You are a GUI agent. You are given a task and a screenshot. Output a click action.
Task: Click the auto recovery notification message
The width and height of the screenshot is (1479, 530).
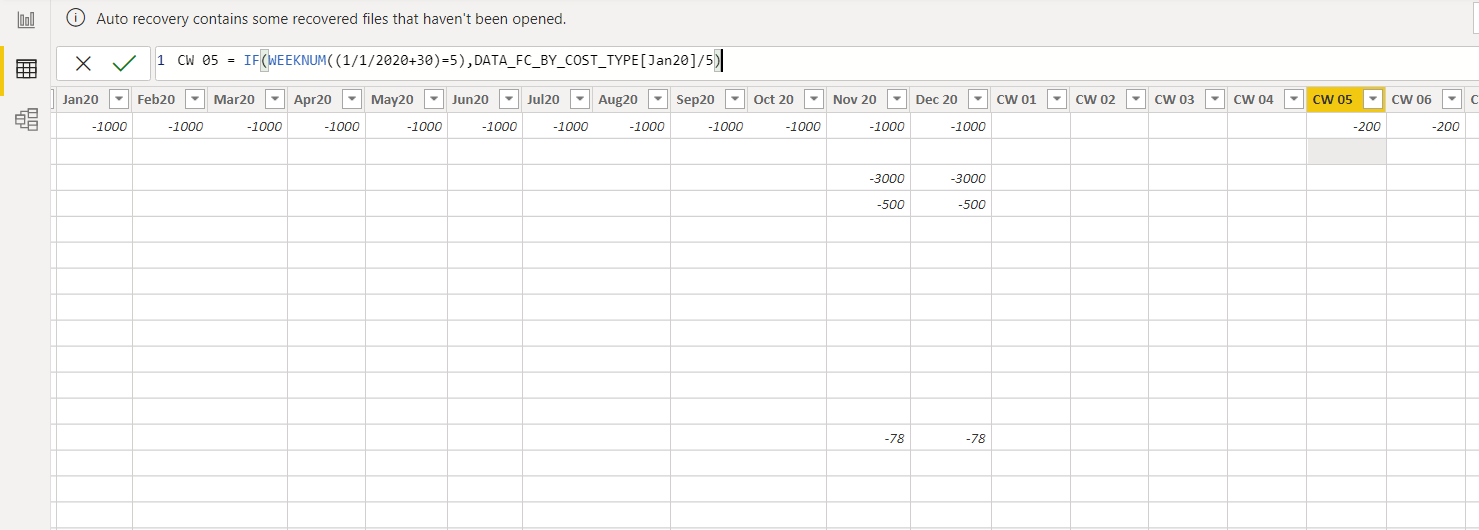point(331,18)
